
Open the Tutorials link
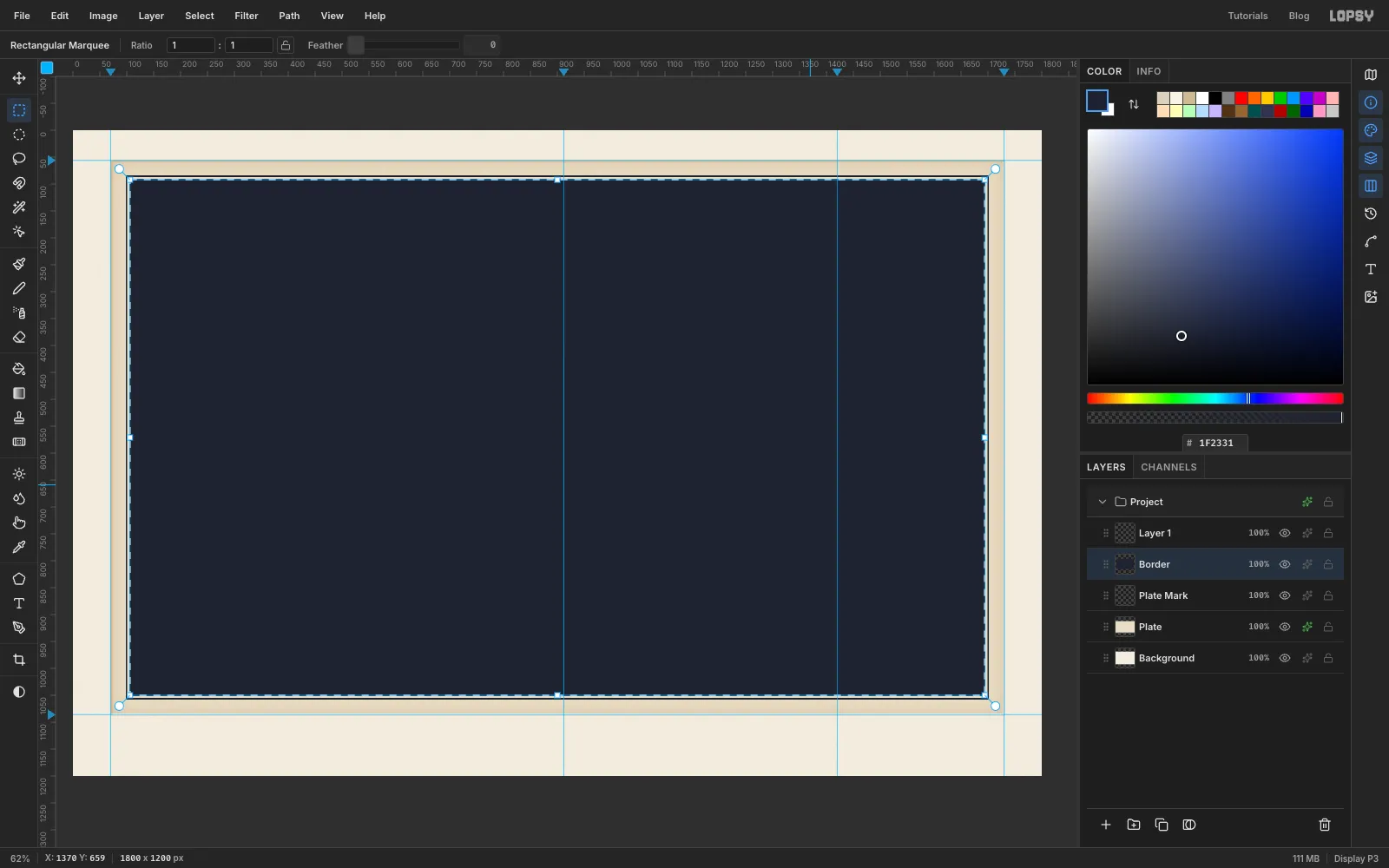1247,16
